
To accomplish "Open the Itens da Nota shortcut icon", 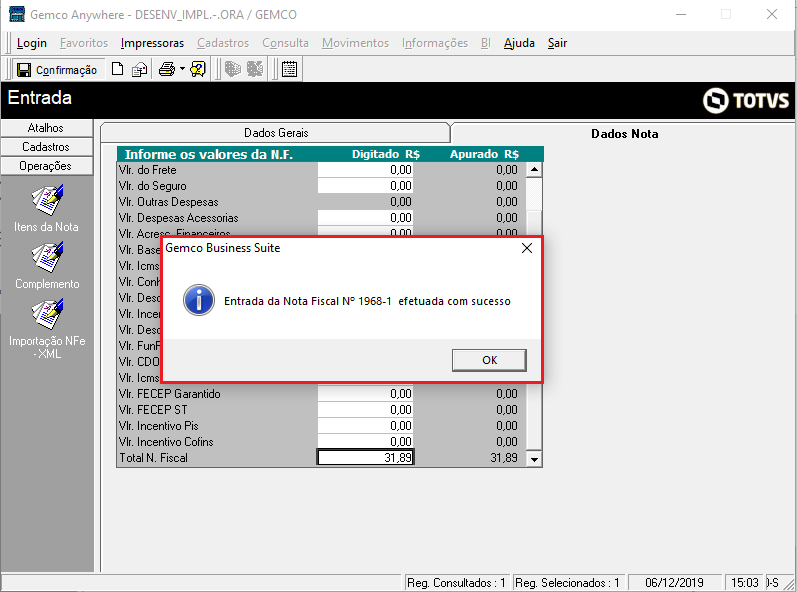I will [47, 200].
